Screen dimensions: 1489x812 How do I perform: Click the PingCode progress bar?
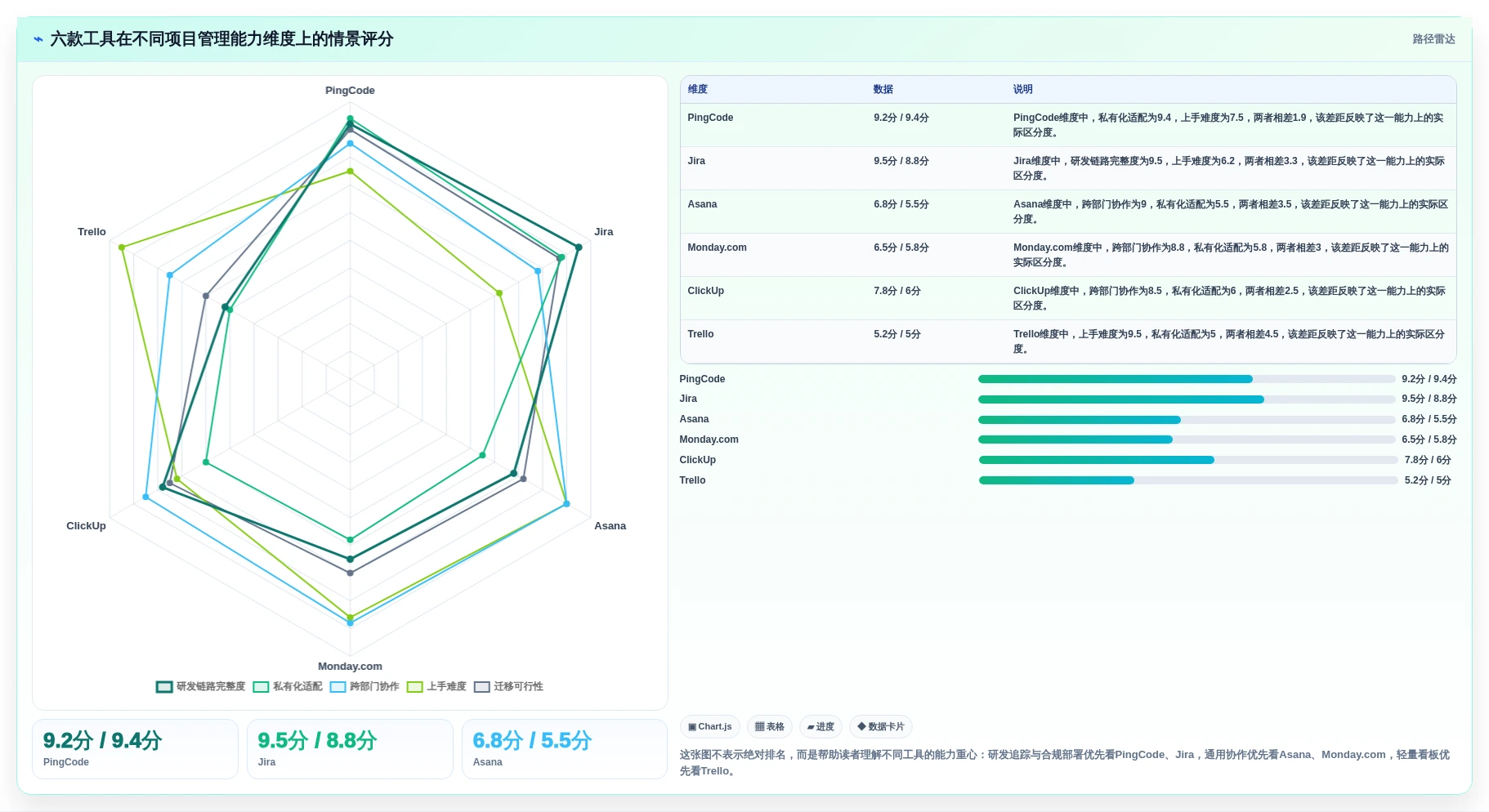tap(1187, 379)
